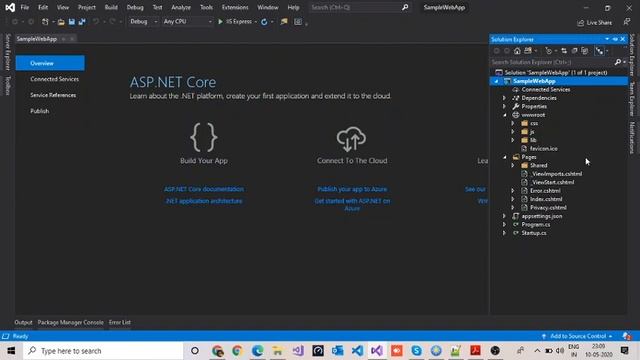This screenshot has width=640, height=360.
Task: Click the Windows Start button
Action: tap(11, 351)
